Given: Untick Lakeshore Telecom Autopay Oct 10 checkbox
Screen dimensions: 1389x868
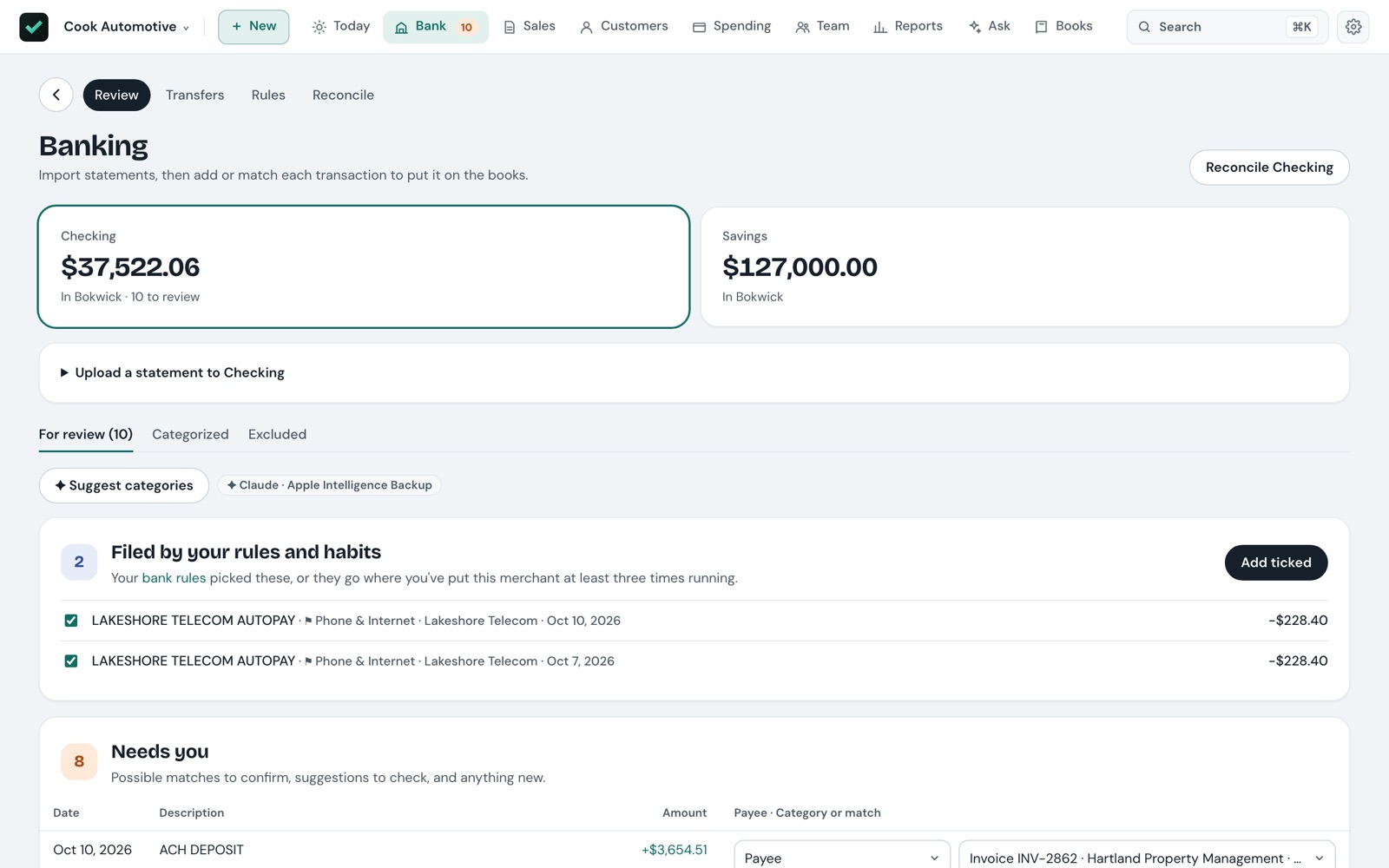Looking at the screenshot, I should pos(71,621).
